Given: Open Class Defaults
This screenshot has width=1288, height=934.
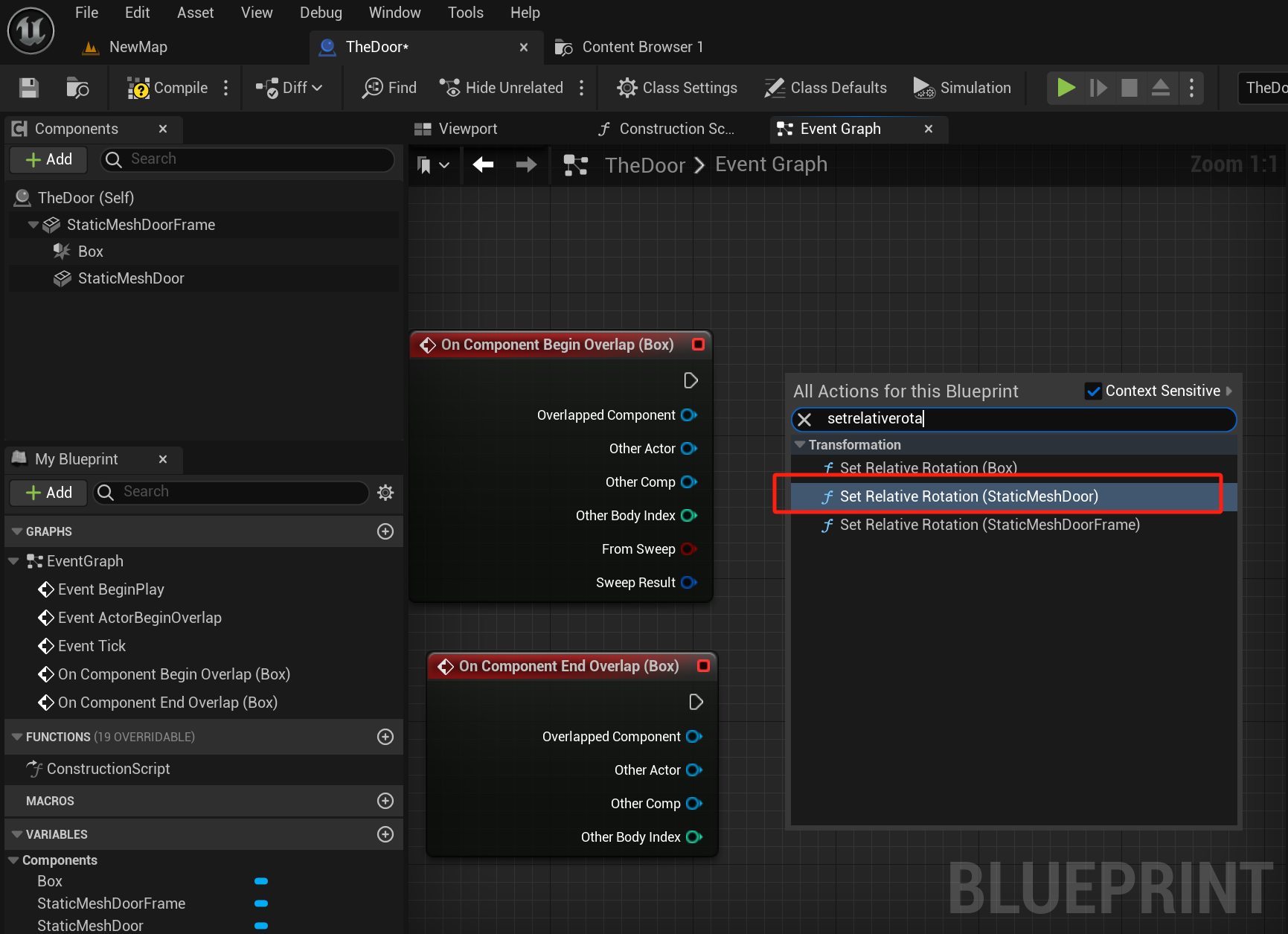Looking at the screenshot, I should 826,88.
